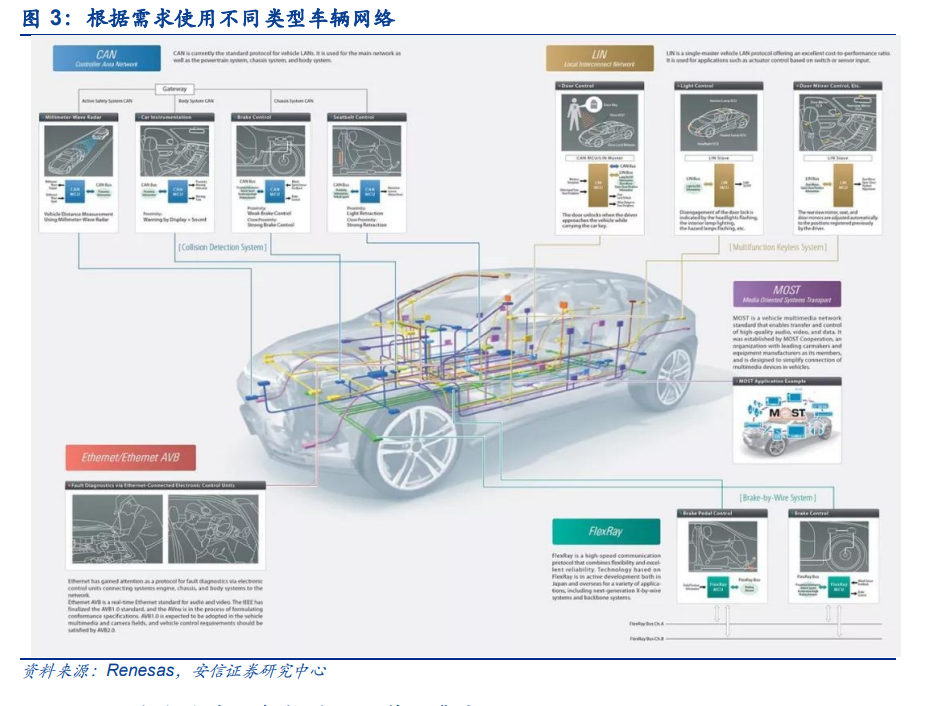Image resolution: width=944 pixels, height=706 pixels.
Task: Open the FlexRay Brake Control illustration
Action: 834,548
